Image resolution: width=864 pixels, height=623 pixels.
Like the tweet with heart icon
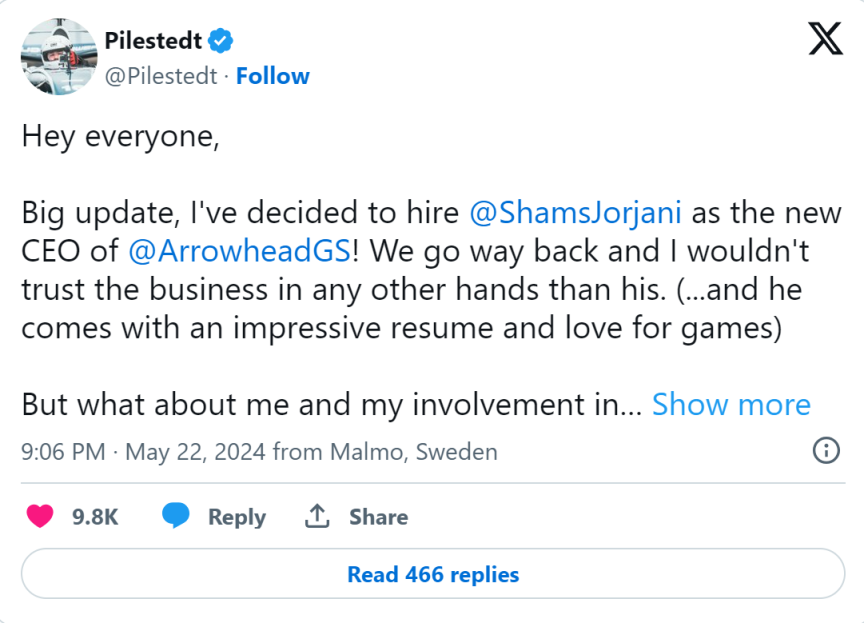pos(40,516)
